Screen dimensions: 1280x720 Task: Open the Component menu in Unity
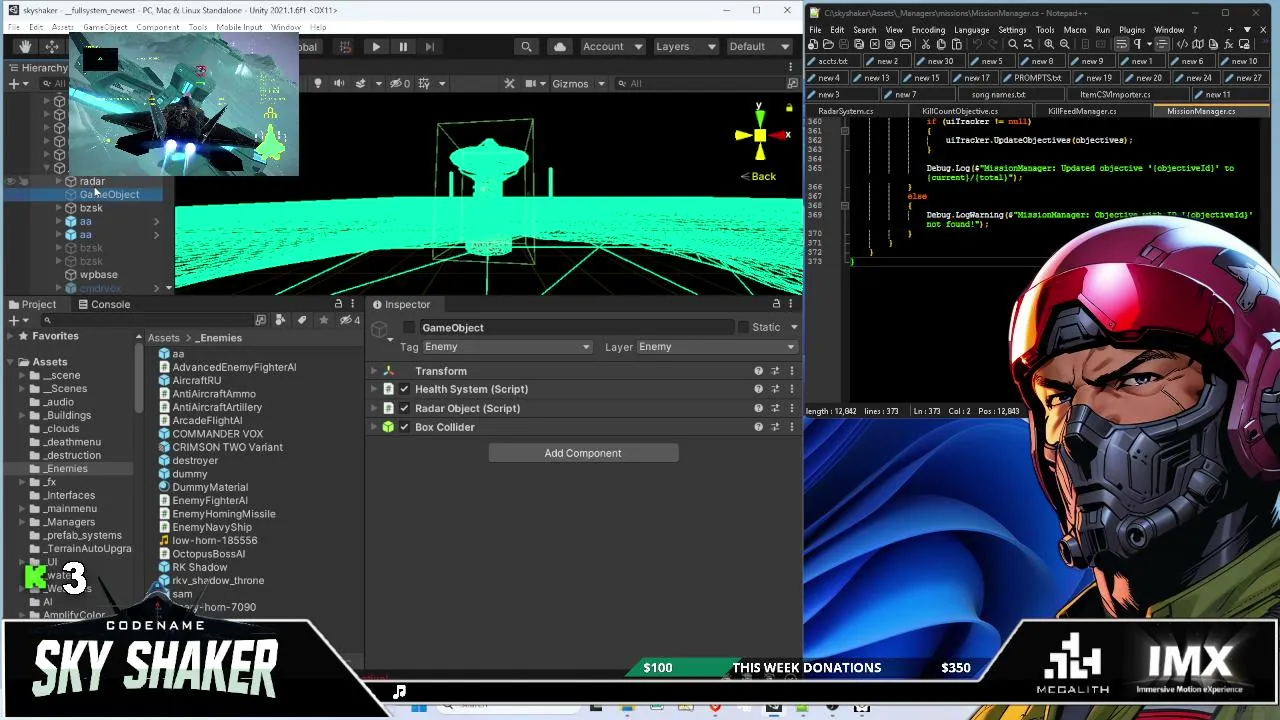pyautogui.click(x=157, y=27)
